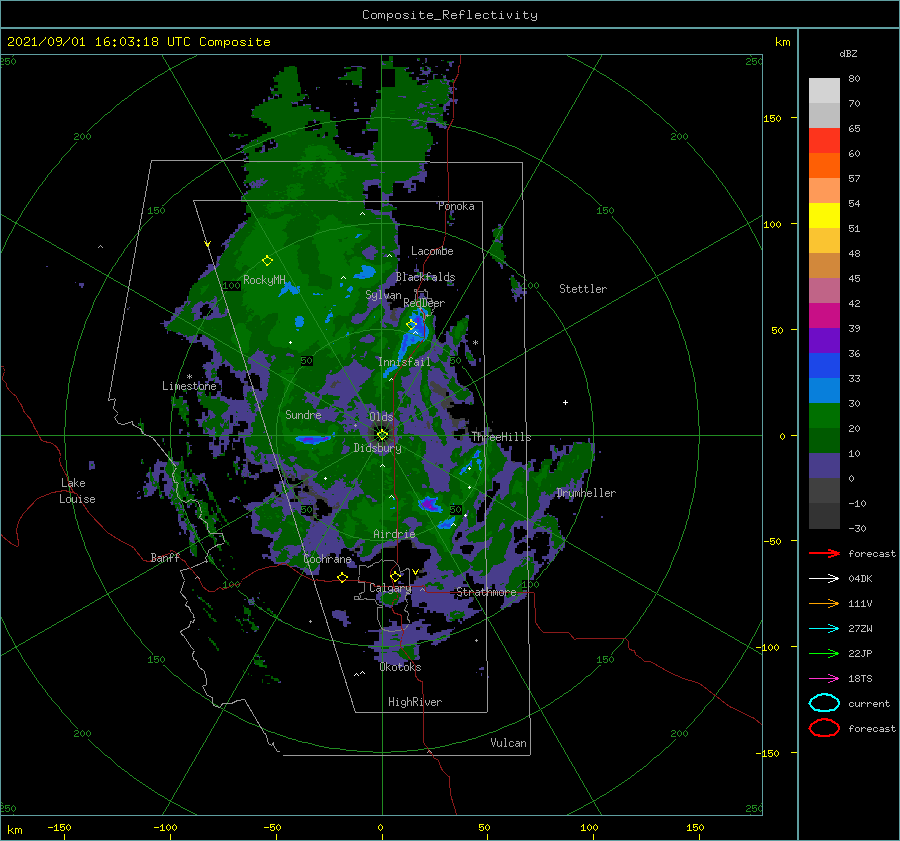Pick the yellow 51–54 dBZ color swatch
The height and width of the screenshot is (841, 900).
tap(824, 216)
